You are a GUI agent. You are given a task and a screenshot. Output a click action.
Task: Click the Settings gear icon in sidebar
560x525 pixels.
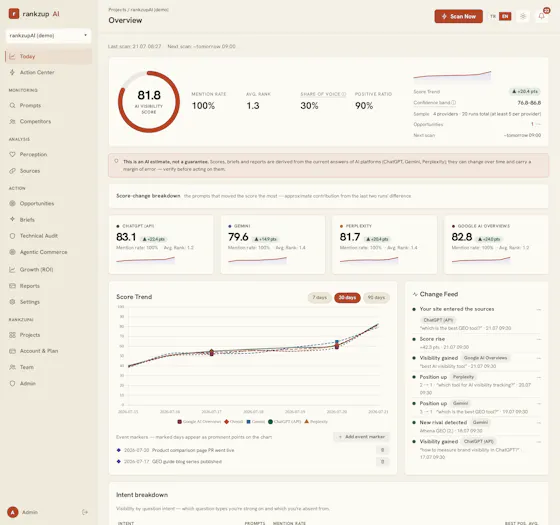(x=12, y=302)
